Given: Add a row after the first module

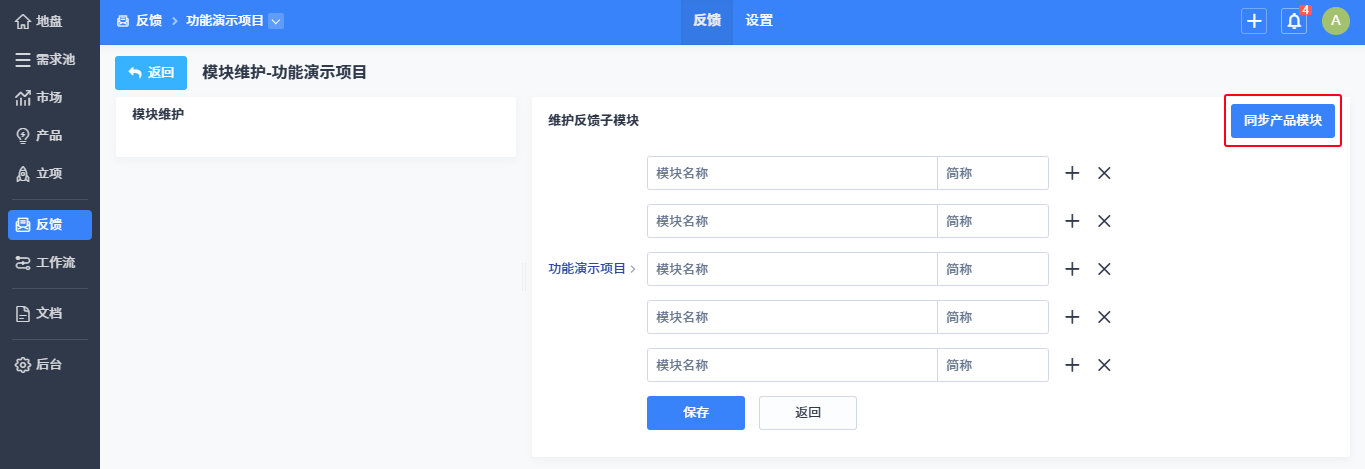Looking at the screenshot, I should 1072,173.
